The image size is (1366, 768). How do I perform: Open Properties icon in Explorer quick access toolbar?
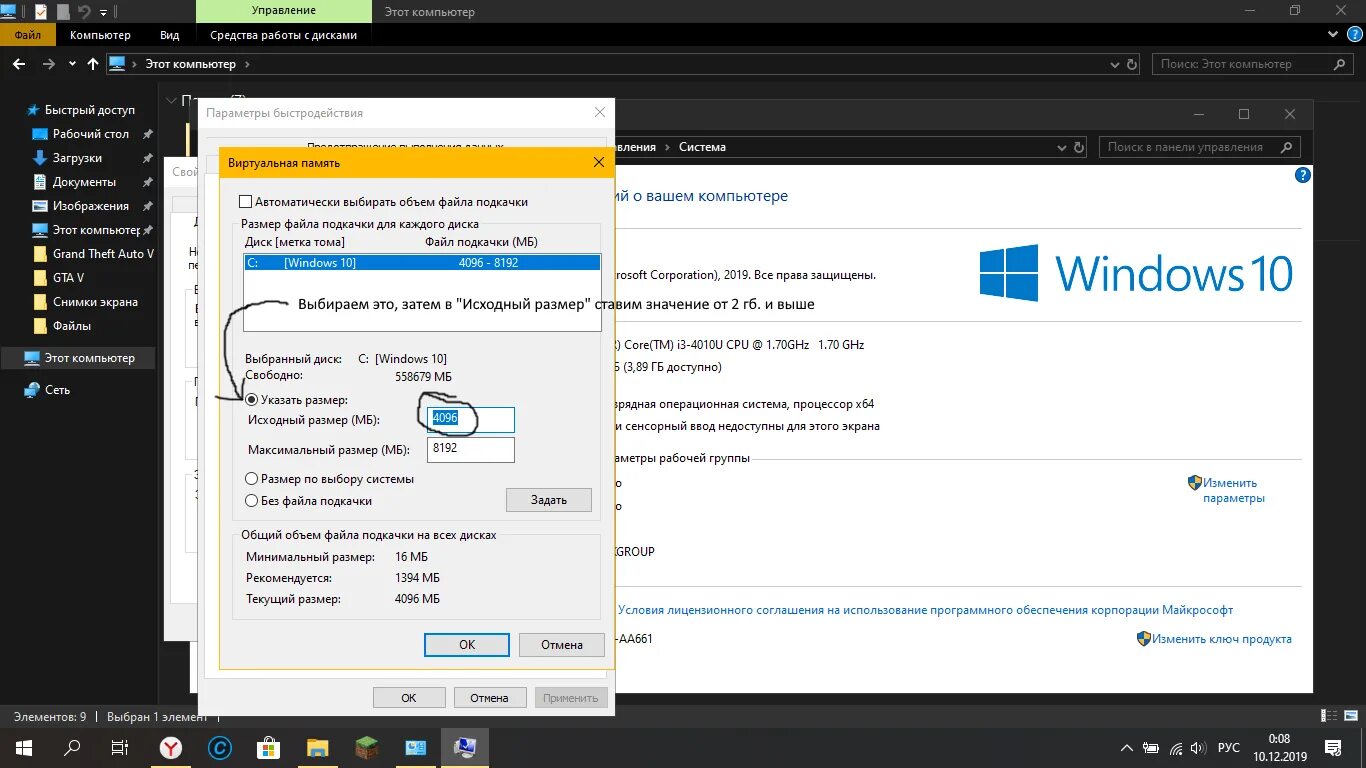coord(40,12)
